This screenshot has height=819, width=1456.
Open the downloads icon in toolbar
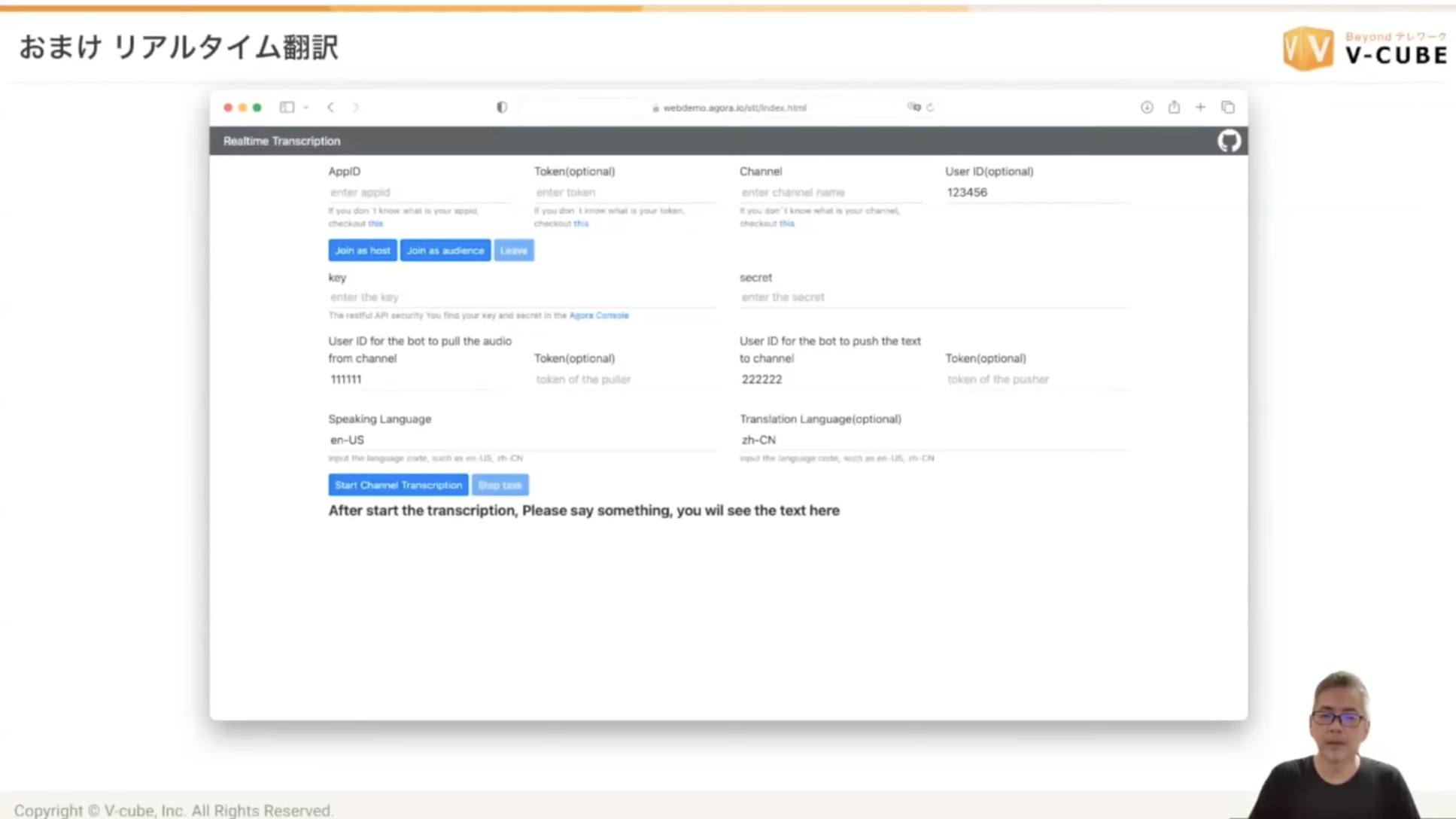[1147, 107]
